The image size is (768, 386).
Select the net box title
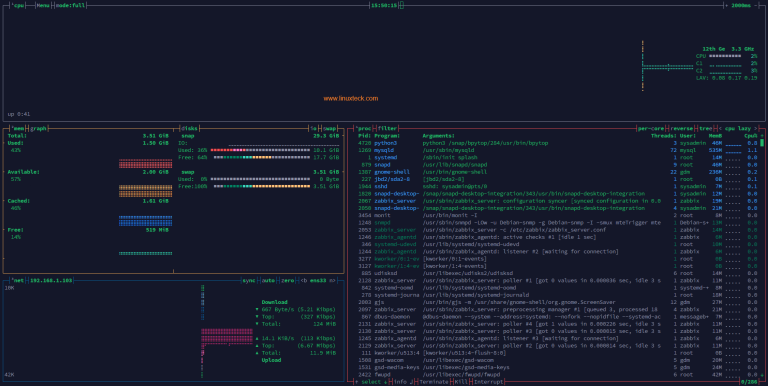click(18, 280)
